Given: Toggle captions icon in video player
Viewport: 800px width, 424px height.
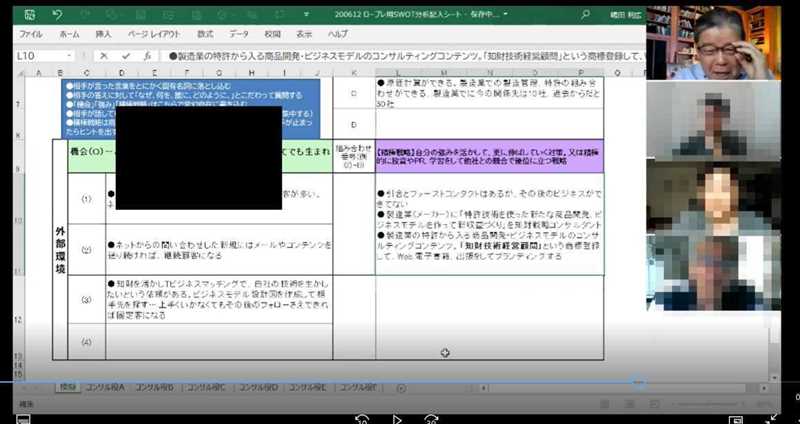Looking at the screenshot, I should tap(22, 419).
